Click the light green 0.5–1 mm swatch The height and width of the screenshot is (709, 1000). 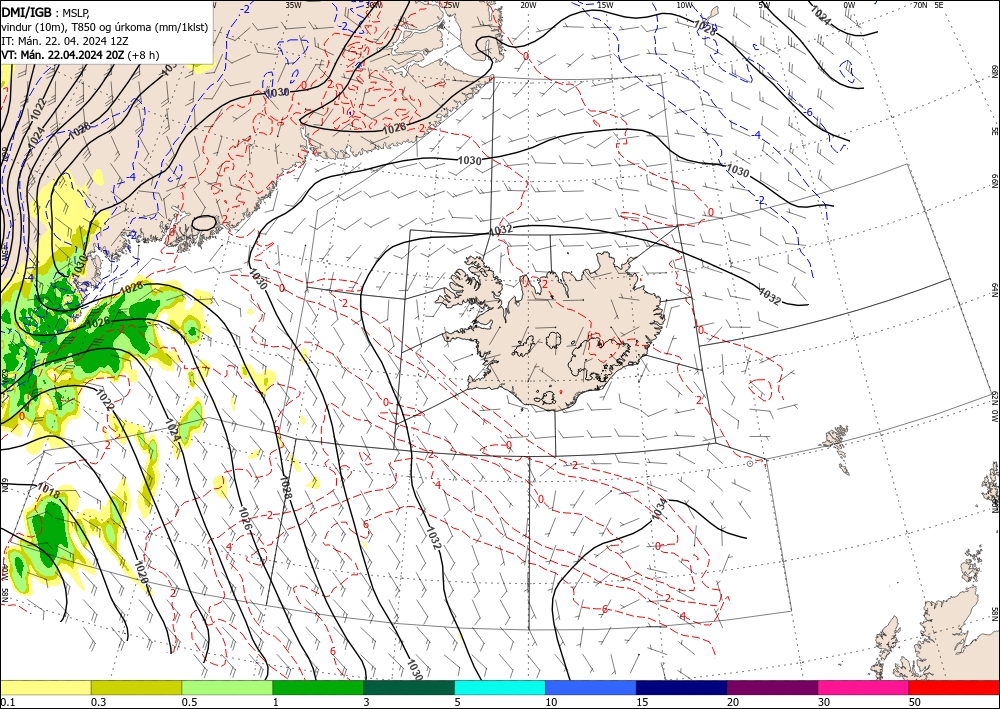227,687
